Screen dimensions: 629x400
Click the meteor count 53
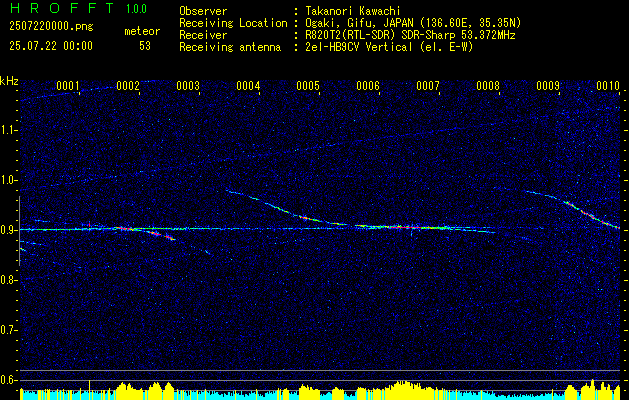[145, 46]
